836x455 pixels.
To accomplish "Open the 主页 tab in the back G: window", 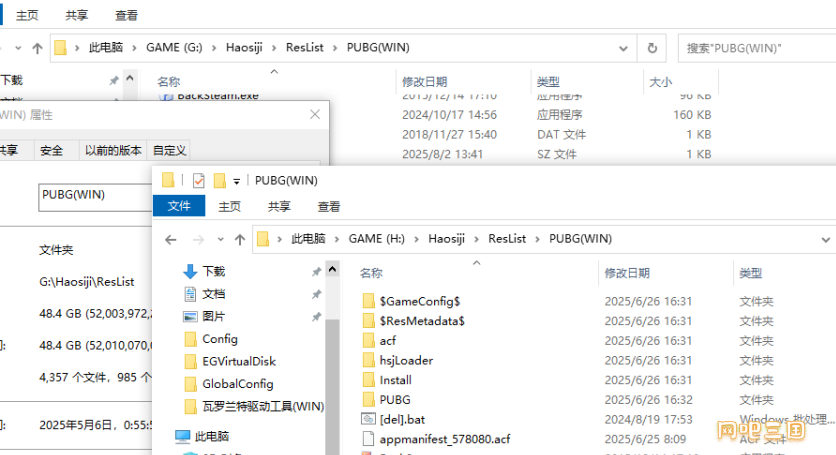I will (x=27, y=15).
